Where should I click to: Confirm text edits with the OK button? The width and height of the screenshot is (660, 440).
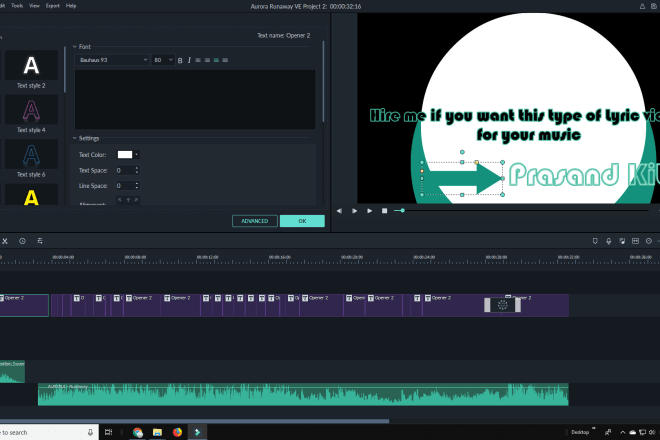pos(302,221)
